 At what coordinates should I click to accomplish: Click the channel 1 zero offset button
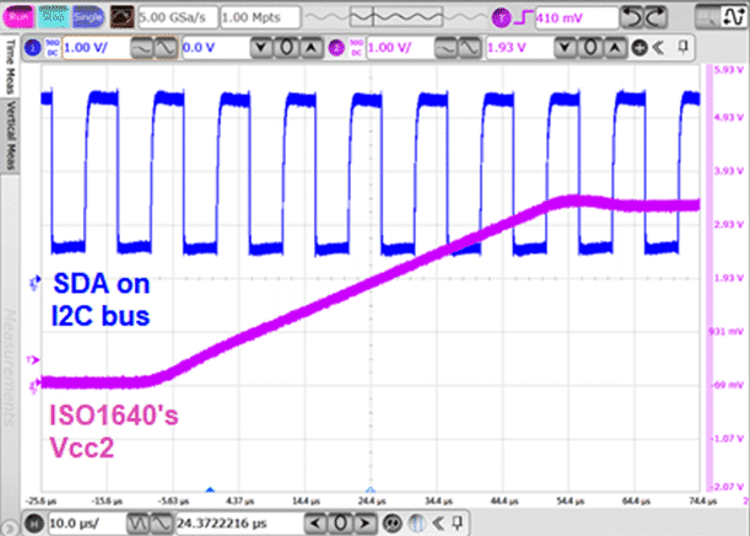(x=286, y=47)
